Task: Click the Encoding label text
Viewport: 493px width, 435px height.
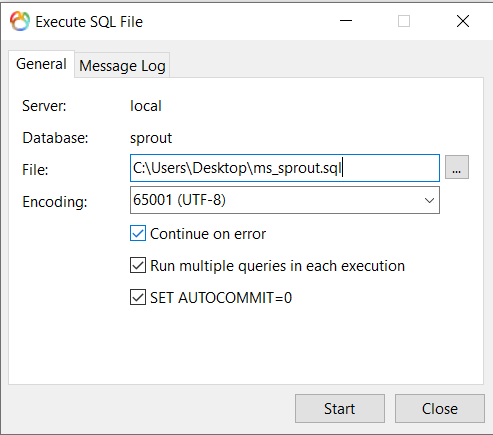Action: tap(55, 202)
